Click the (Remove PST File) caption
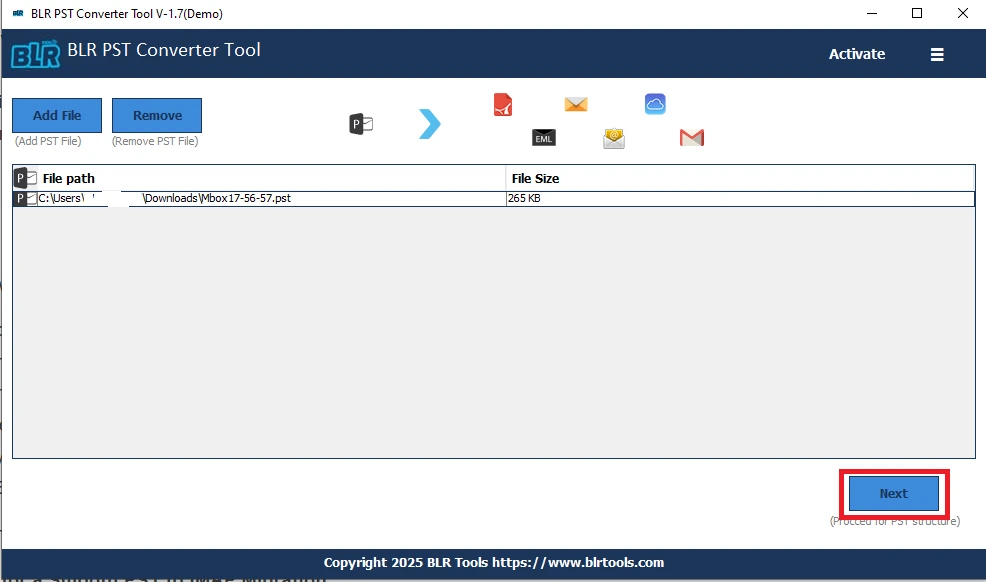This screenshot has width=986, height=582. click(x=155, y=141)
